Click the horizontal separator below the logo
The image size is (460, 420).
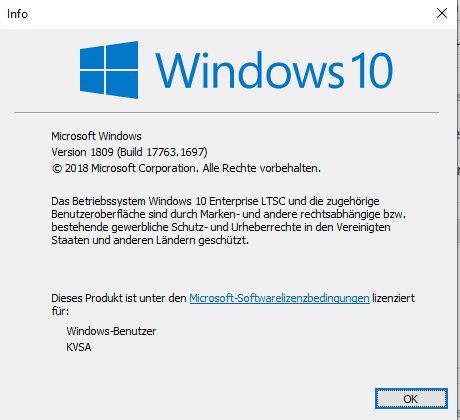point(226,113)
